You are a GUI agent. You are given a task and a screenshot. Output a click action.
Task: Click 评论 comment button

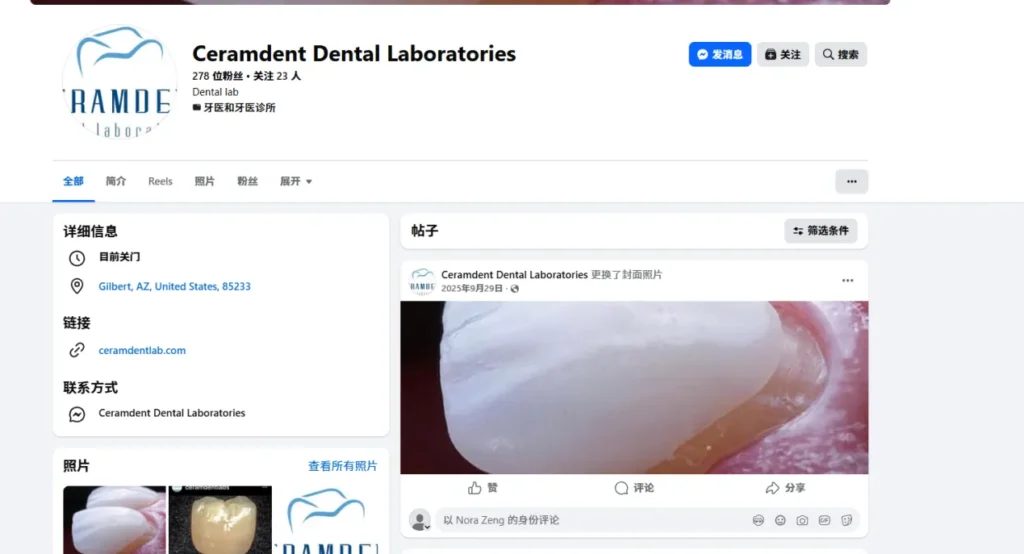click(x=634, y=488)
